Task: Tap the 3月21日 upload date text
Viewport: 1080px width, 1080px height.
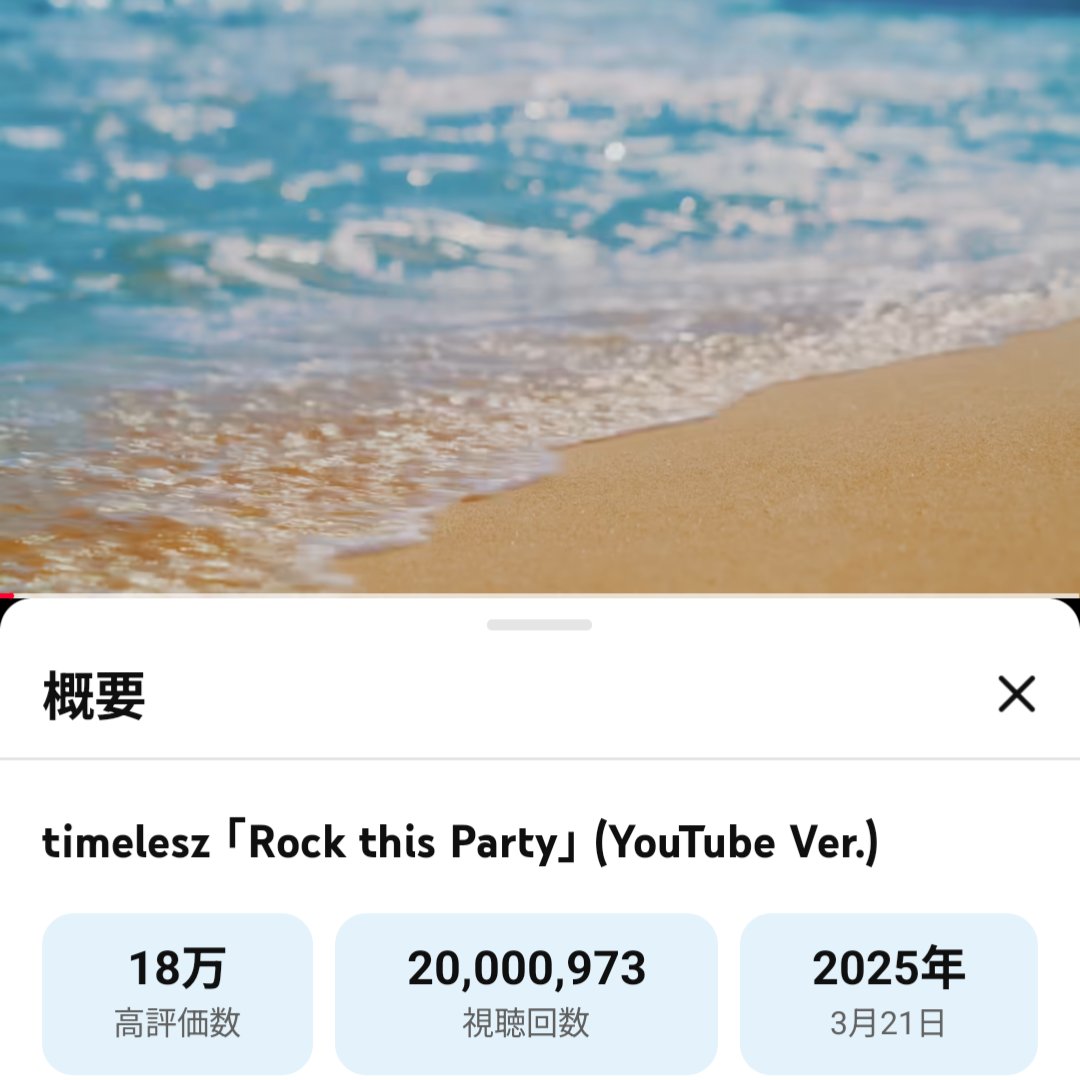Action: point(889,1024)
